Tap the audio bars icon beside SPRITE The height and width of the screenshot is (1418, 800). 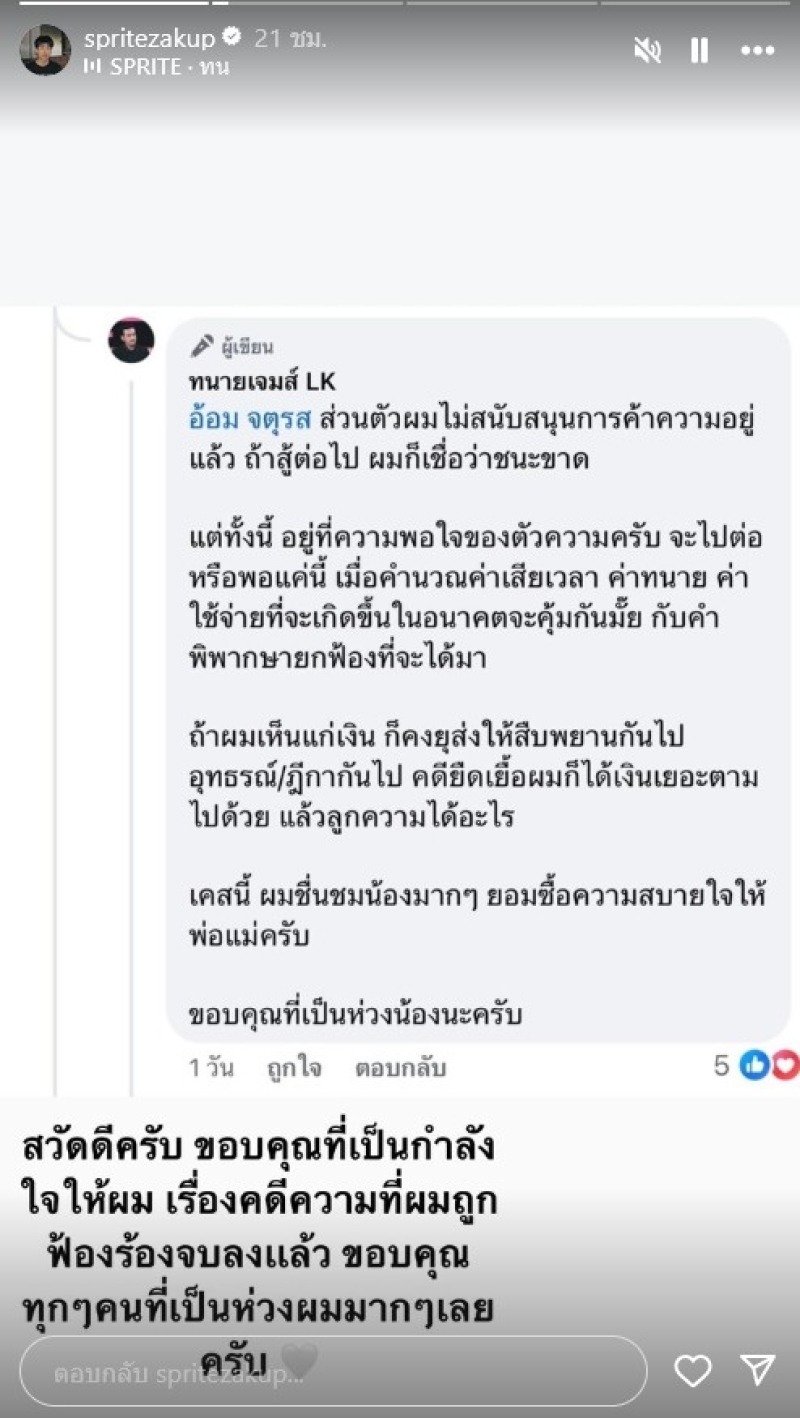pos(93,67)
